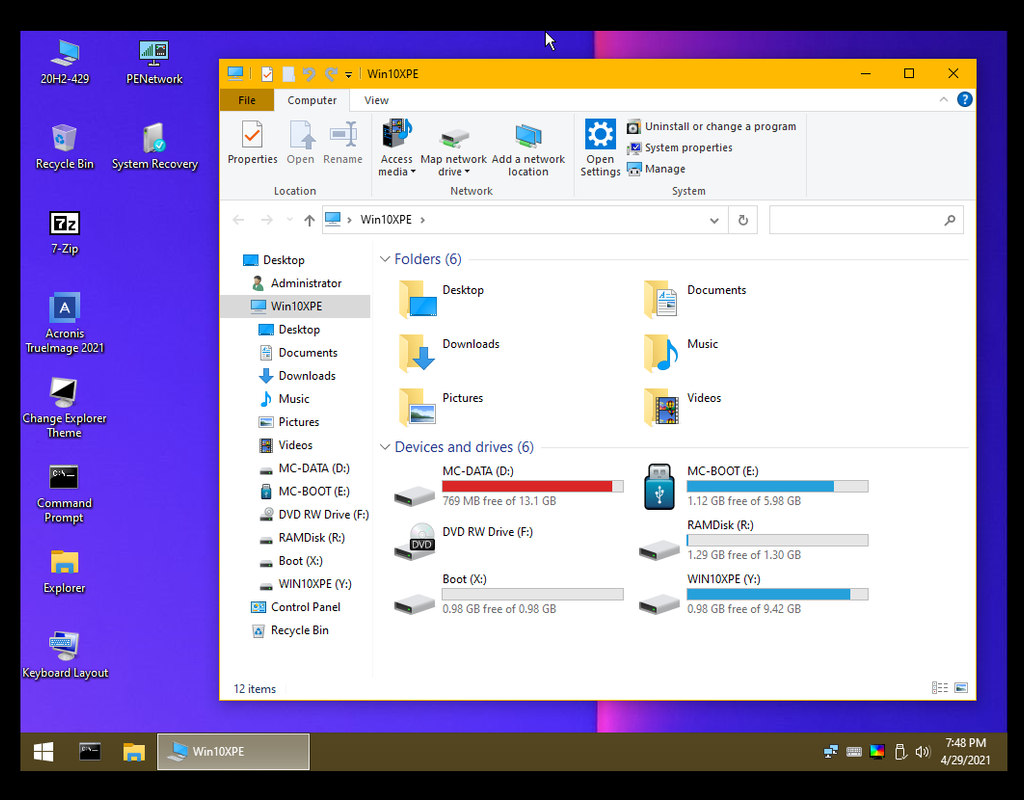Viewport: 1024px width, 800px height.
Task: Collapse the Devices and drives group
Action: tap(385, 447)
